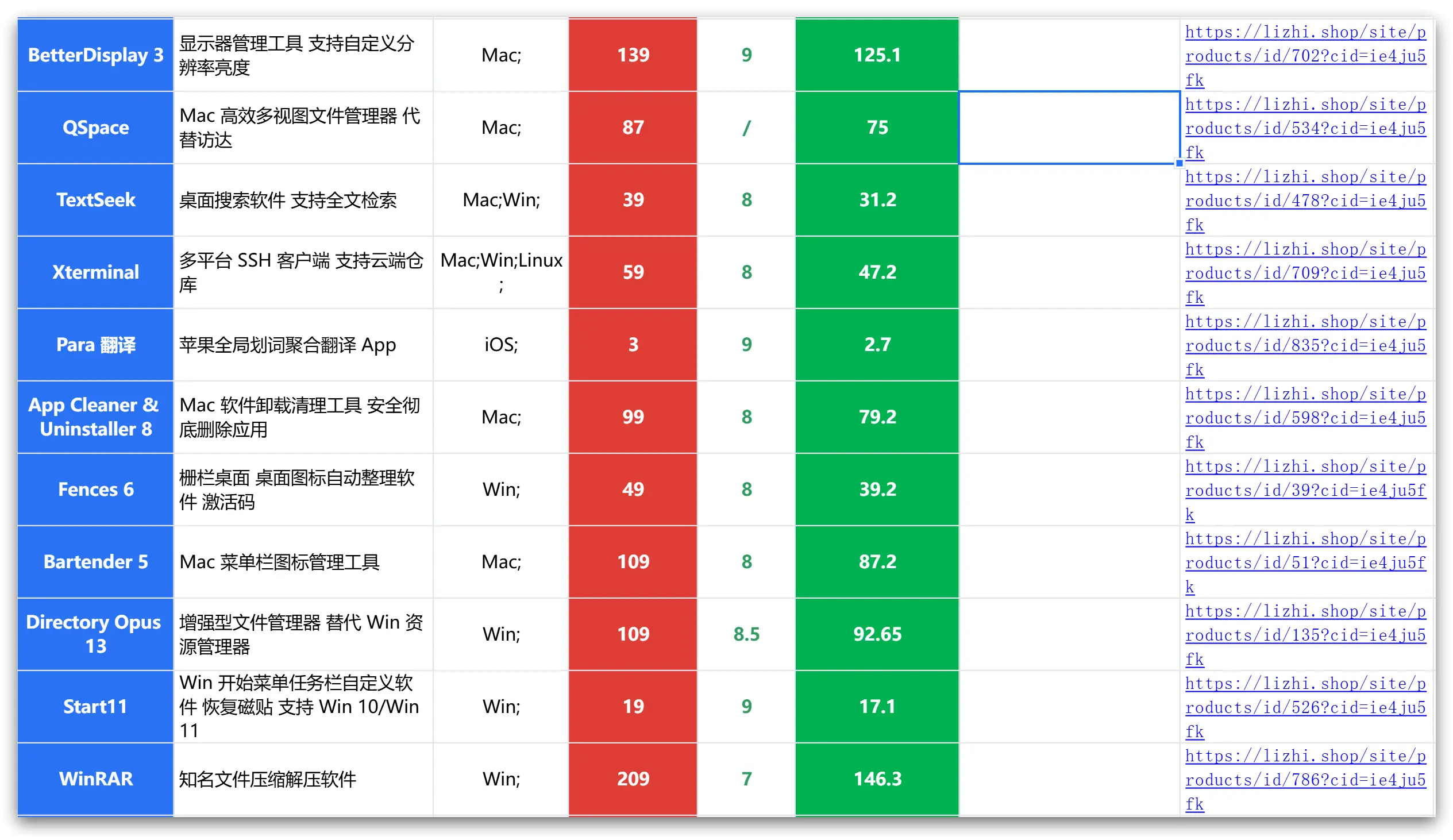The height and width of the screenshot is (840, 1453).
Task: Open the App Cleaner link id/598
Action: pyautogui.click(x=1305, y=417)
